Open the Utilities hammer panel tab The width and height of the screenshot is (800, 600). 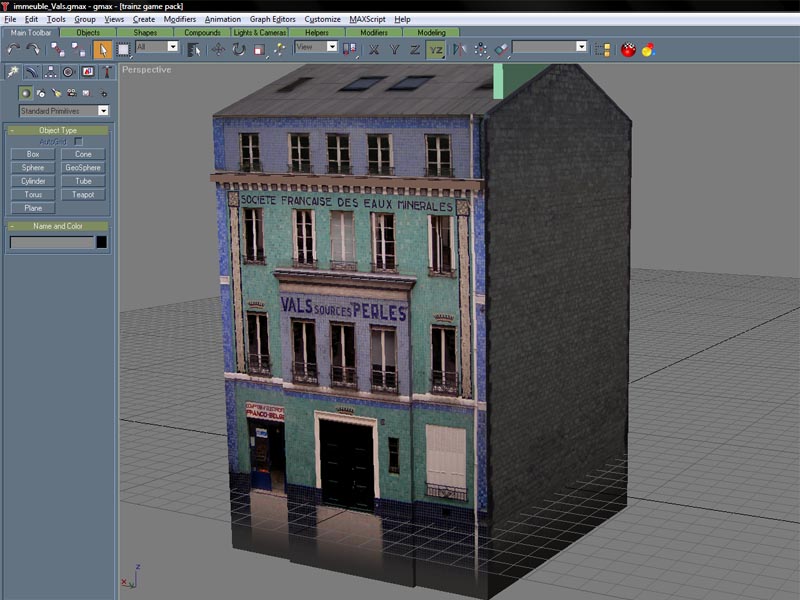pyautogui.click(x=105, y=72)
